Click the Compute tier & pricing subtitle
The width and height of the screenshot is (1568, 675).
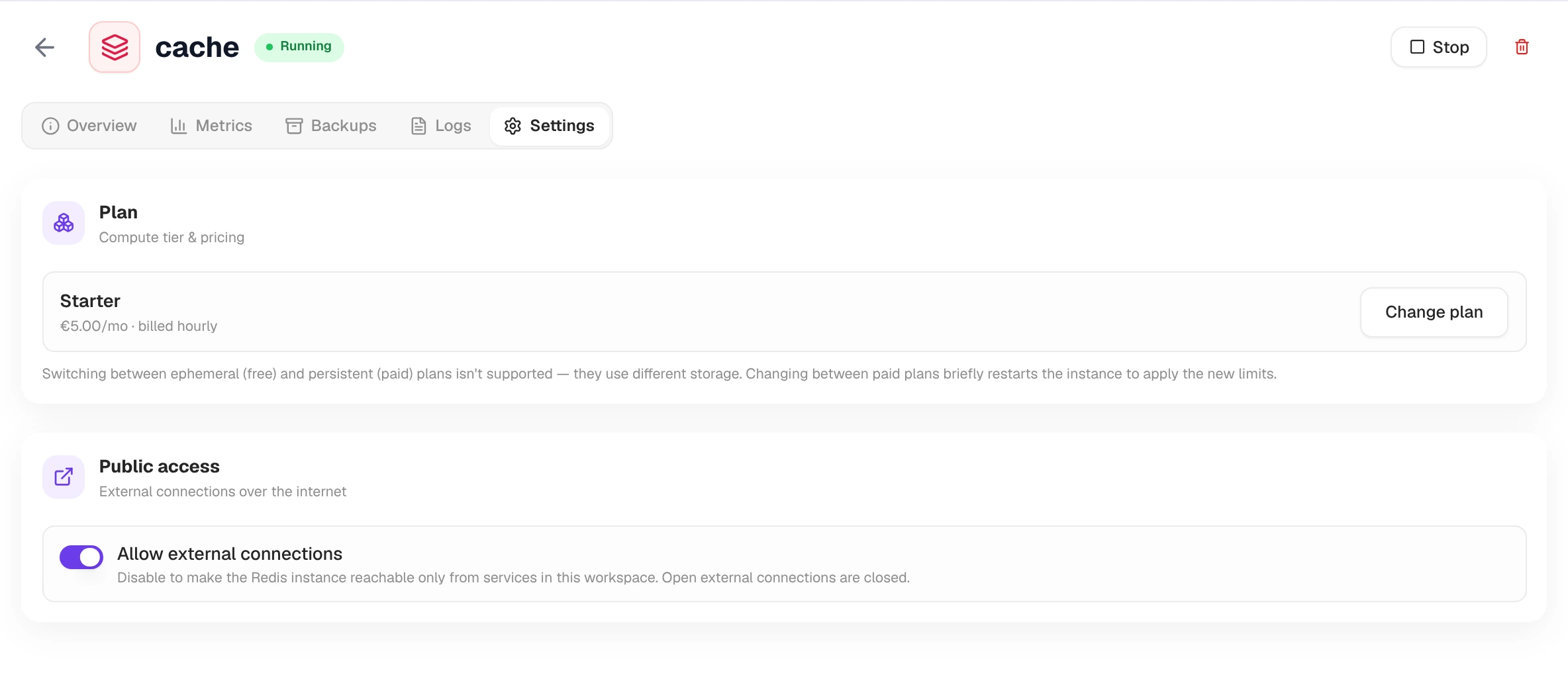(171, 238)
